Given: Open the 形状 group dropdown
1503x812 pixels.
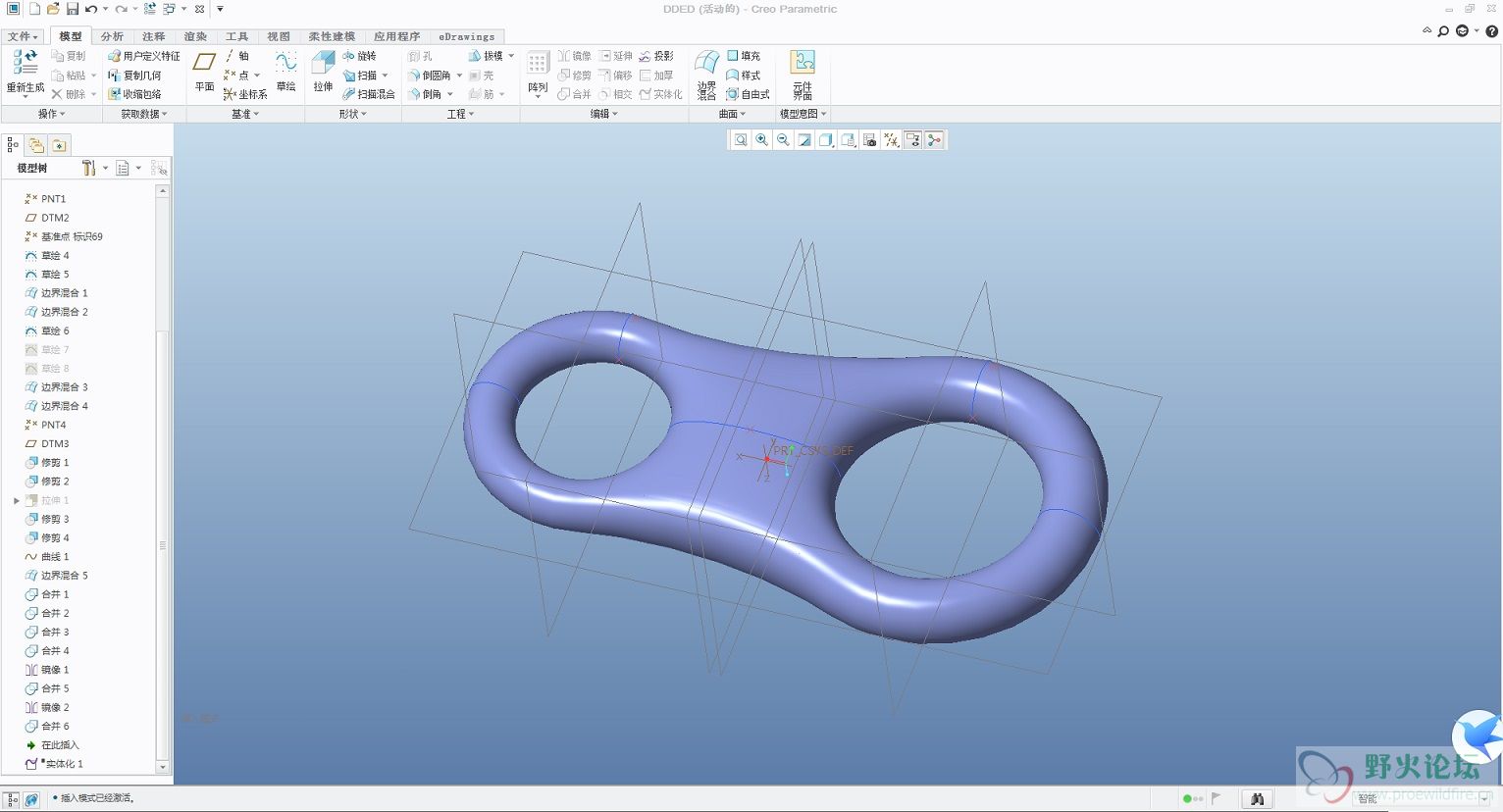Looking at the screenshot, I should tap(353, 114).
